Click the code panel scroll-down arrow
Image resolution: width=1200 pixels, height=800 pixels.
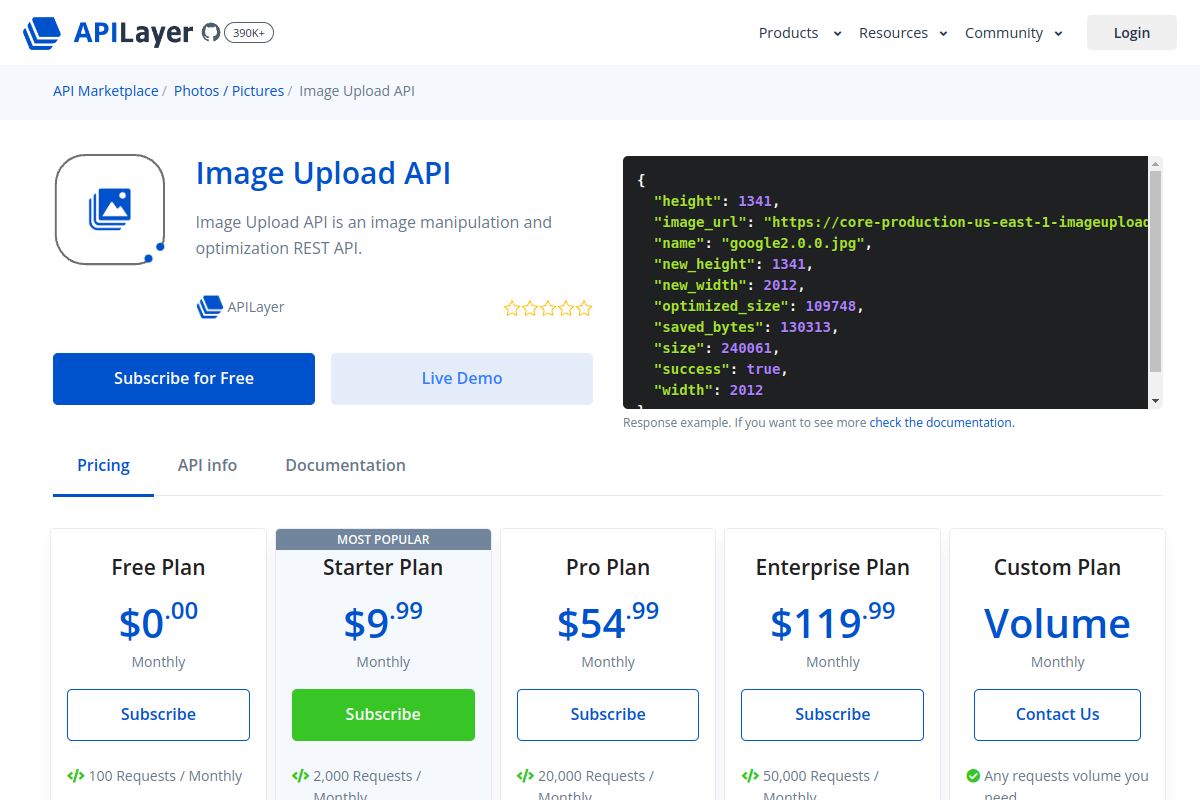pyautogui.click(x=1156, y=401)
